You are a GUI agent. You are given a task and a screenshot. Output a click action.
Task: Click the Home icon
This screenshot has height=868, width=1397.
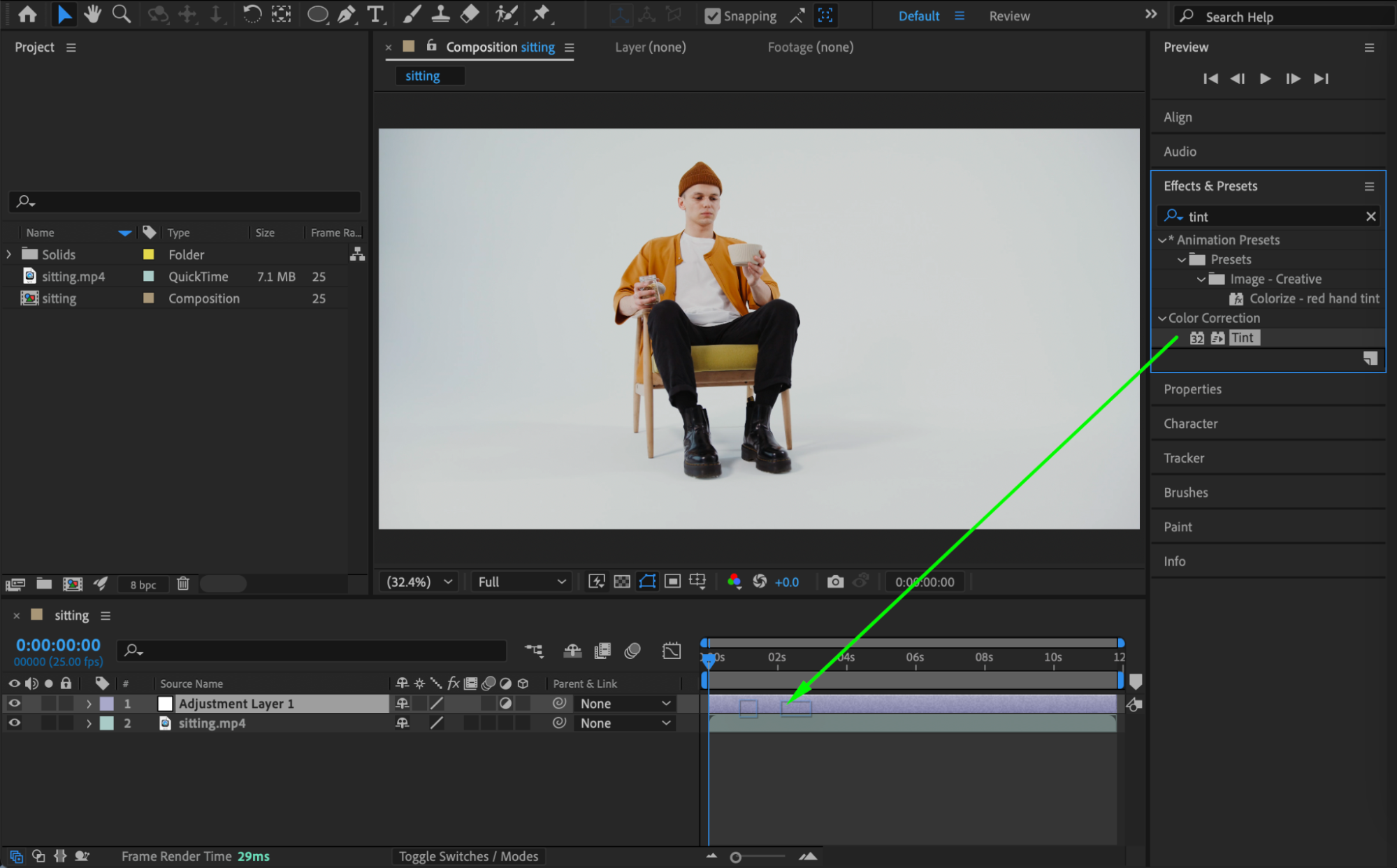(28, 14)
